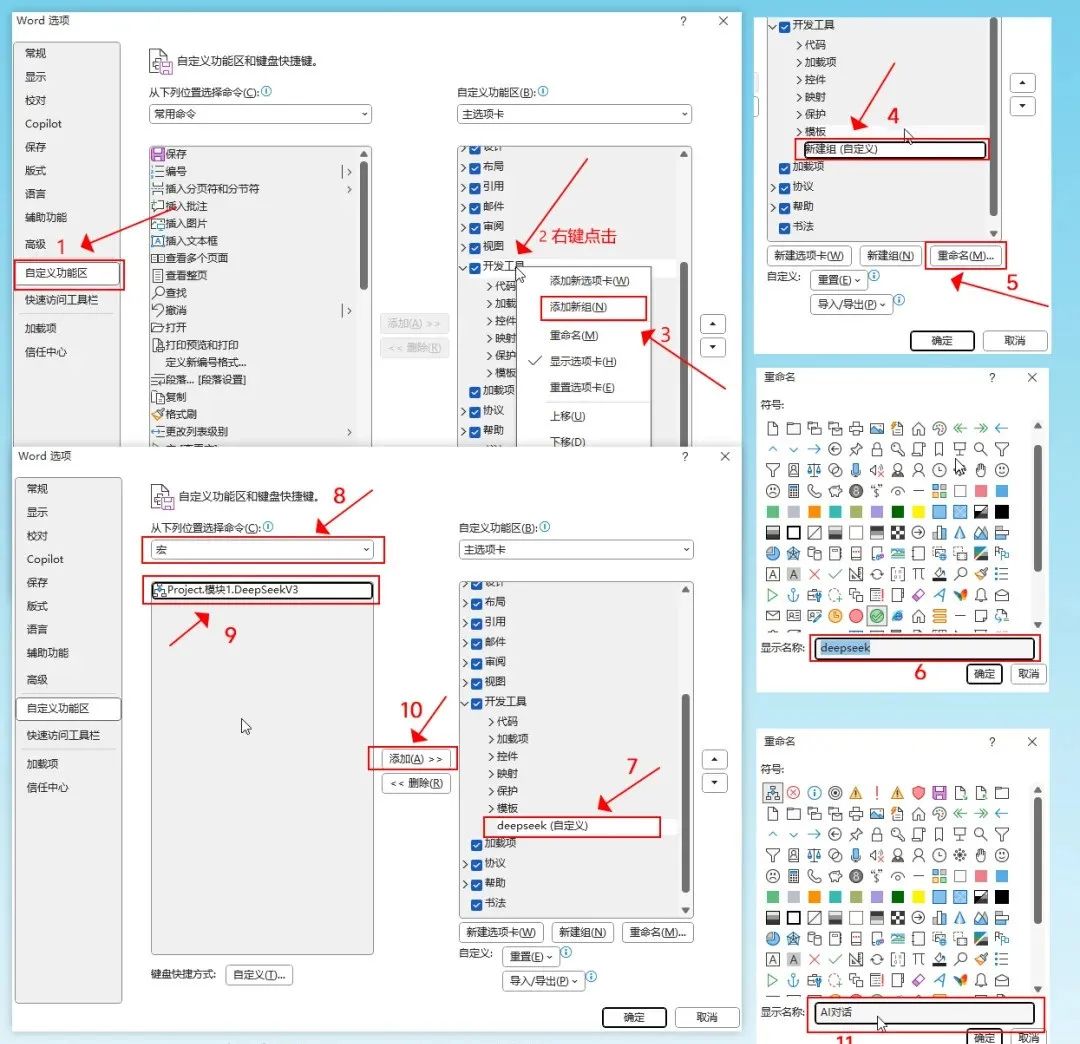Image resolution: width=1080 pixels, height=1044 pixels.
Task: Uncheck 开发工具 checkbox in lower Word Options dialog
Action: coord(477,703)
